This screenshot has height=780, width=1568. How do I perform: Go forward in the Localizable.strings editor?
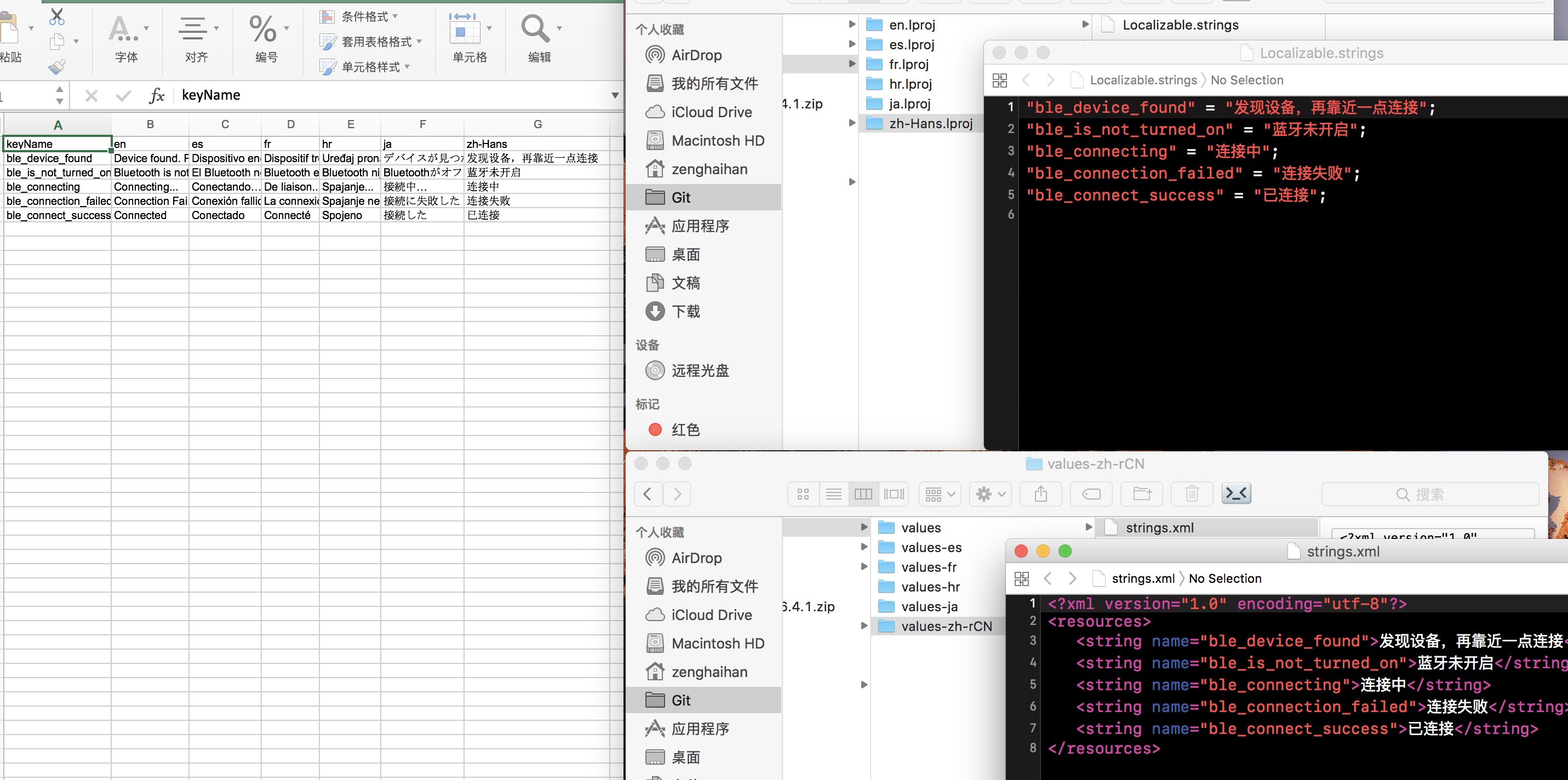pos(1051,81)
